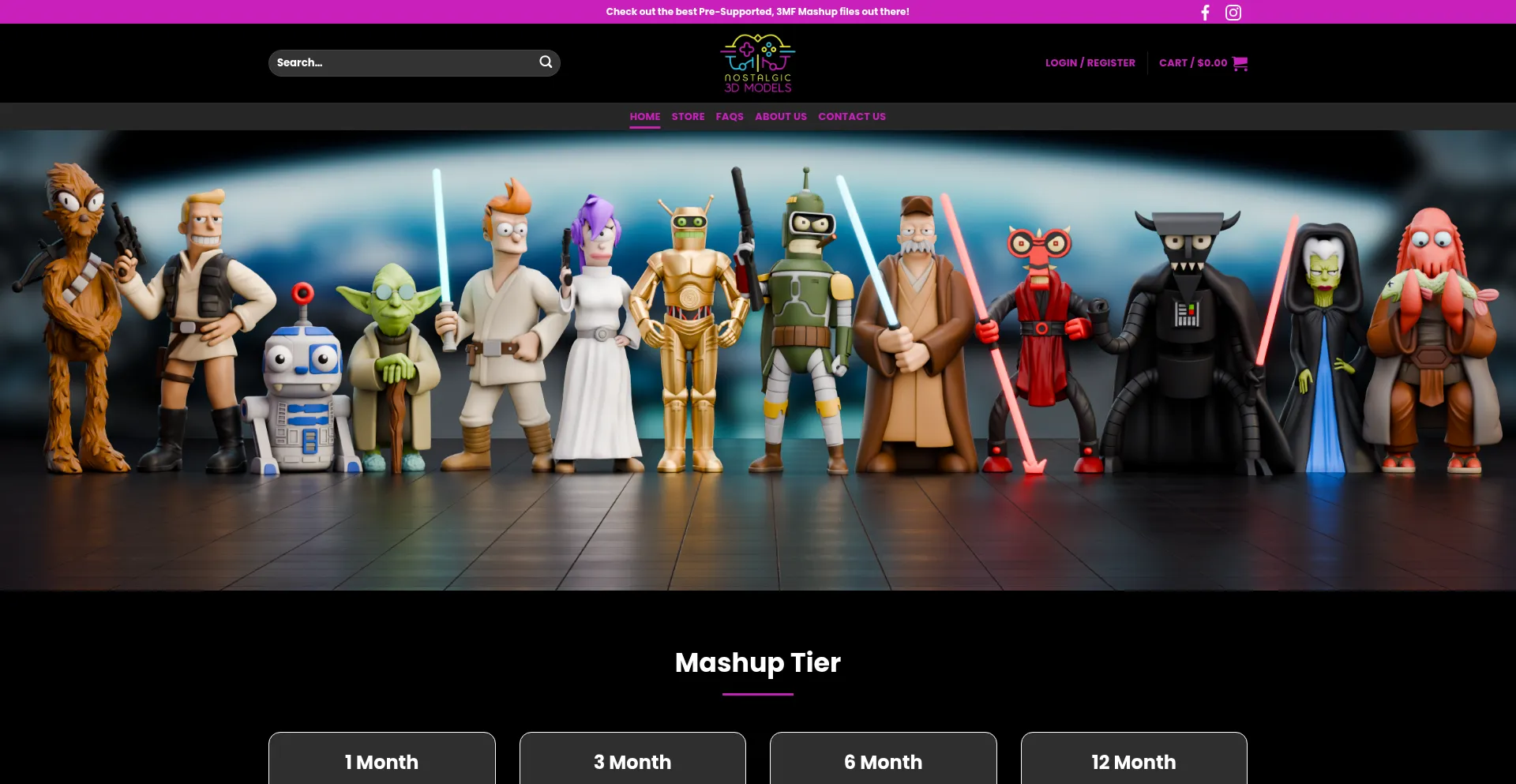
Task: Open the ABOUT US menu item
Action: coord(781,116)
